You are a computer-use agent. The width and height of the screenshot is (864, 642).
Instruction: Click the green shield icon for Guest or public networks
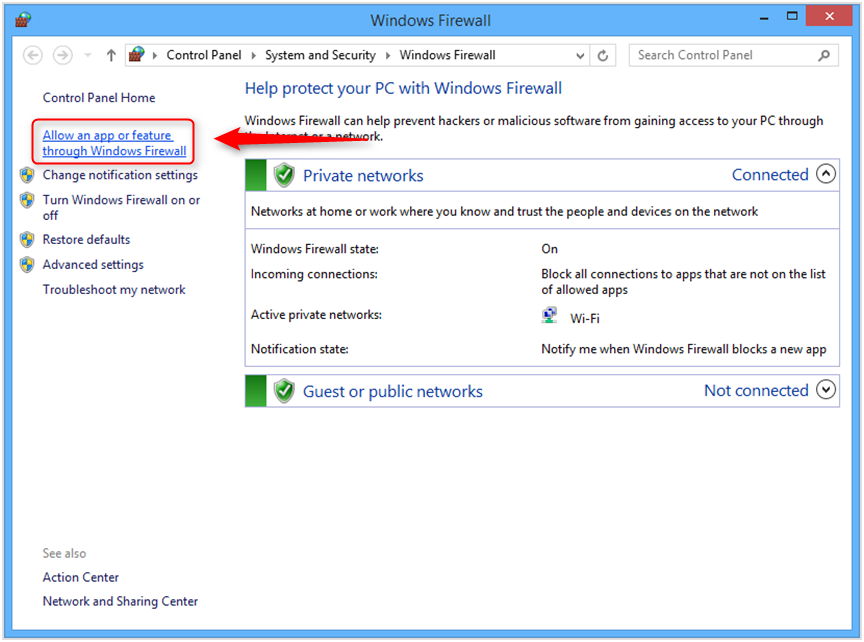[284, 391]
